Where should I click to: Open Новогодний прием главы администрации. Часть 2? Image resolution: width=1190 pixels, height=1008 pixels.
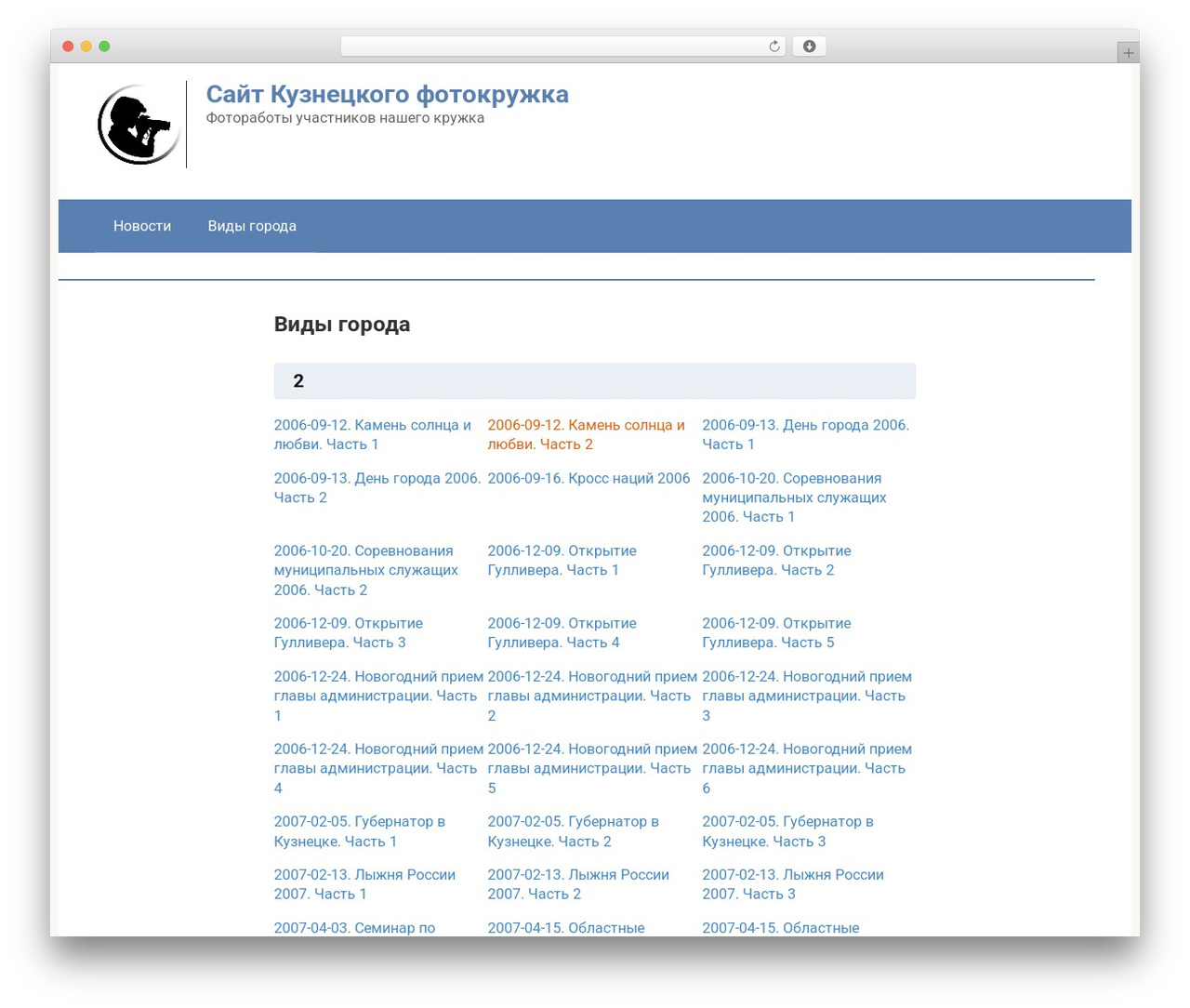(592, 696)
